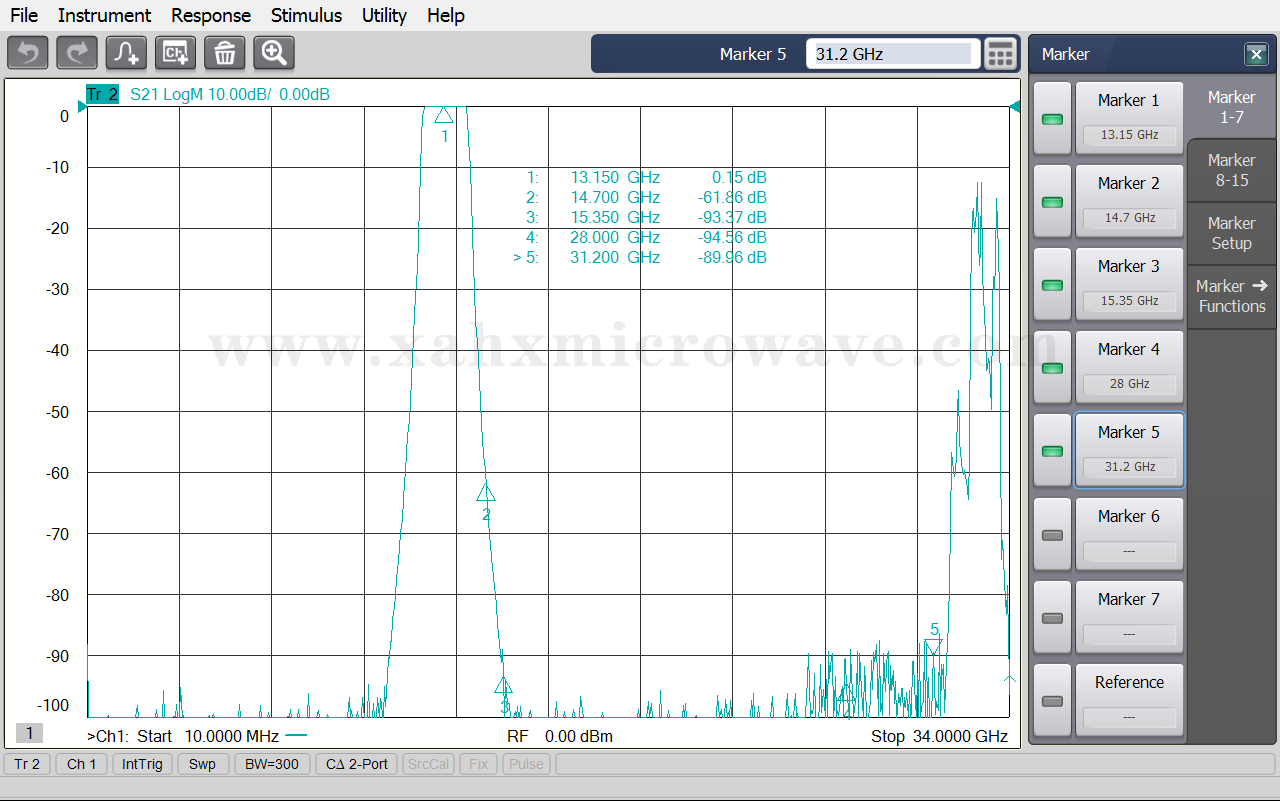
Task: Open the numeric keypad icon
Action: click(x=1000, y=54)
